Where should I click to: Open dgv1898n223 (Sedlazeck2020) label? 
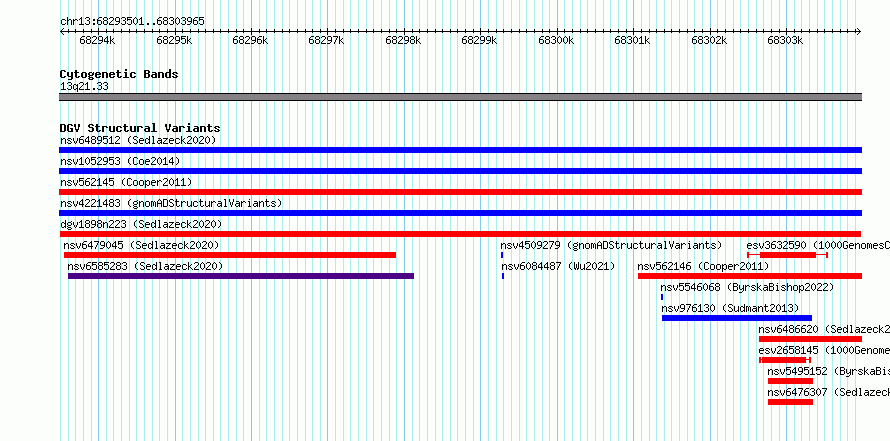[x=141, y=224]
